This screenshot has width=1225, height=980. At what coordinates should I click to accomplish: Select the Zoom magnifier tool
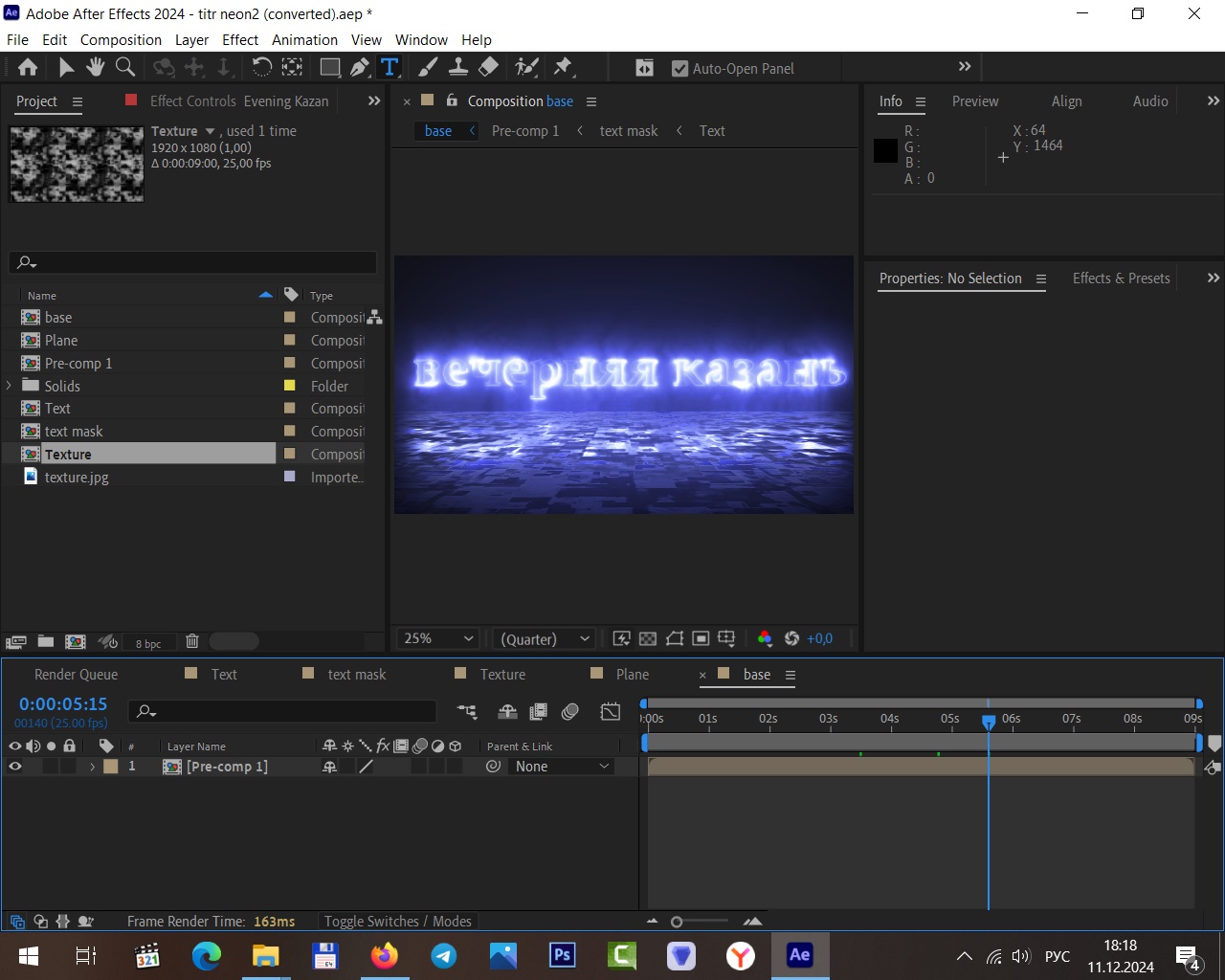click(124, 67)
